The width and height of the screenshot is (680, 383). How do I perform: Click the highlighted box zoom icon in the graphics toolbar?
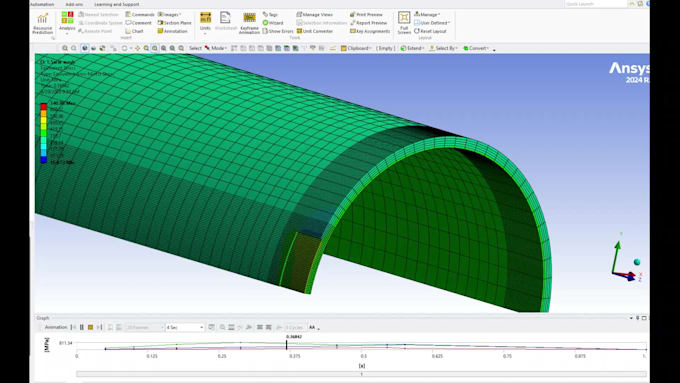[154, 48]
